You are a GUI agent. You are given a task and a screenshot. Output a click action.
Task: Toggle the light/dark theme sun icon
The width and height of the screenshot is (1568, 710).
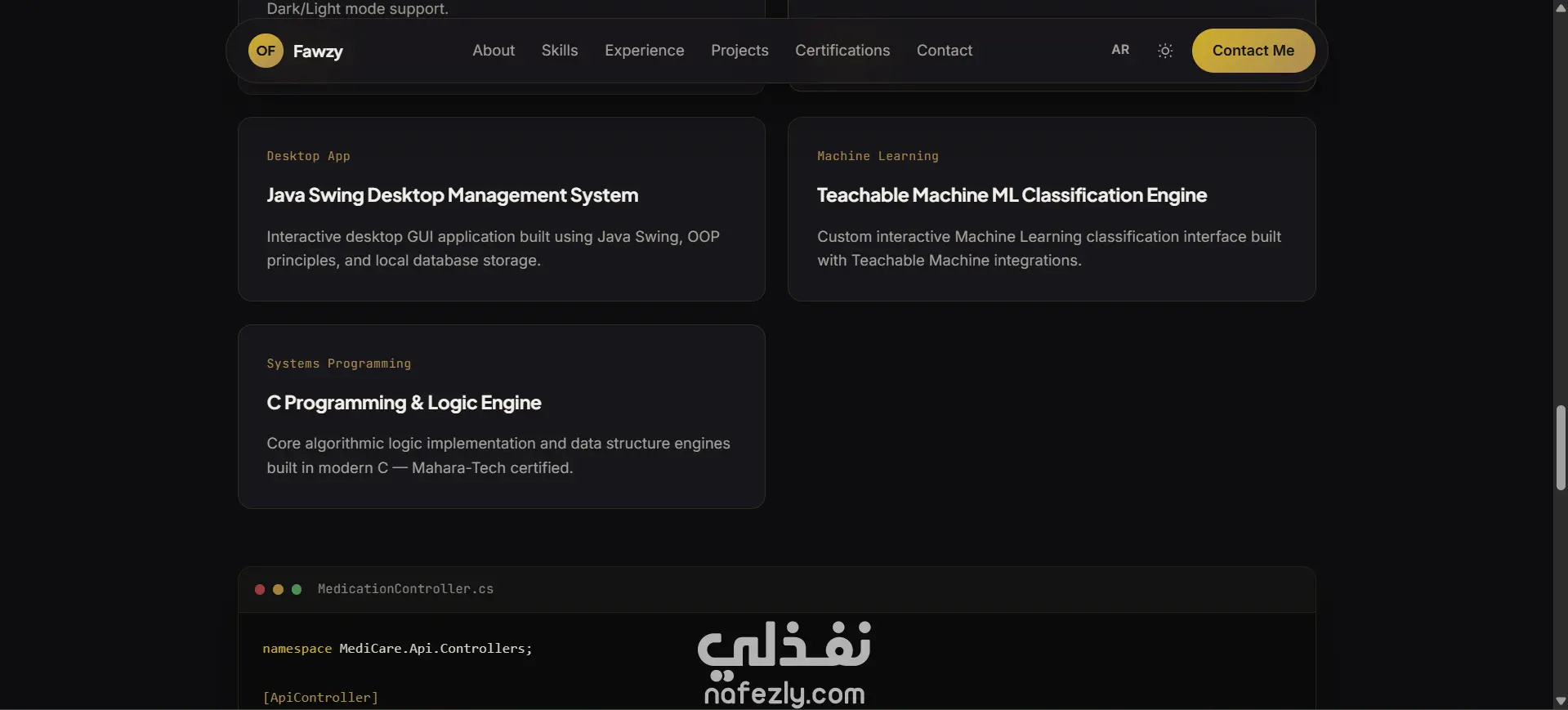point(1165,51)
